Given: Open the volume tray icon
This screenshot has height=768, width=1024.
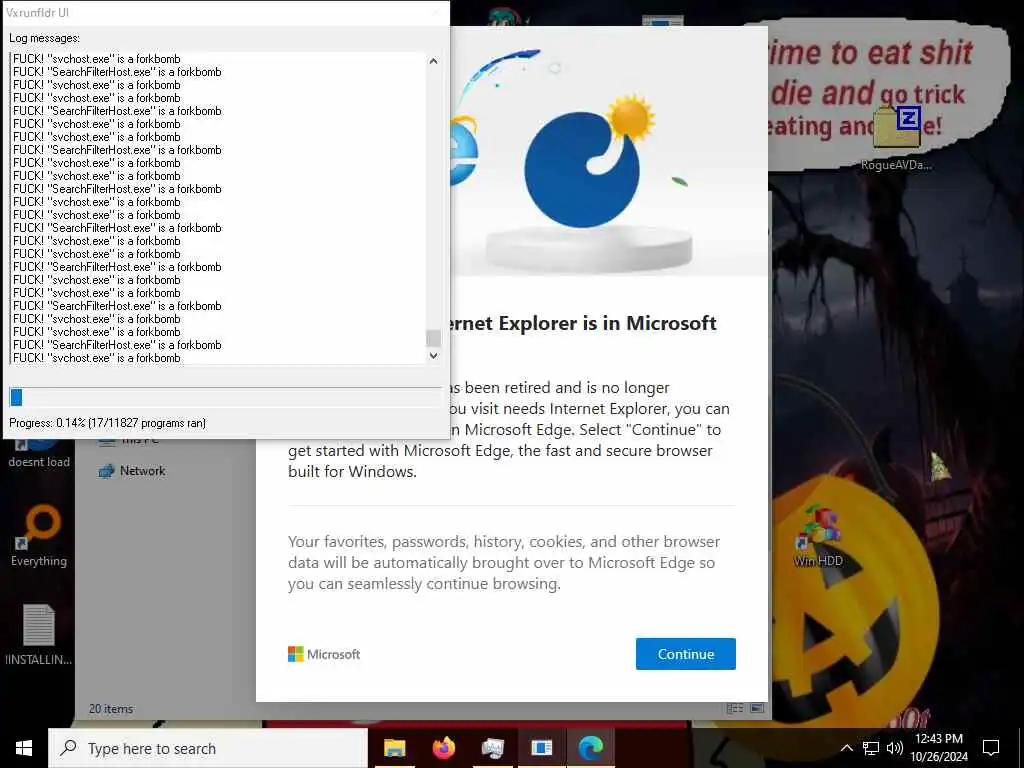Looking at the screenshot, I should pyautogui.click(x=895, y=748).
